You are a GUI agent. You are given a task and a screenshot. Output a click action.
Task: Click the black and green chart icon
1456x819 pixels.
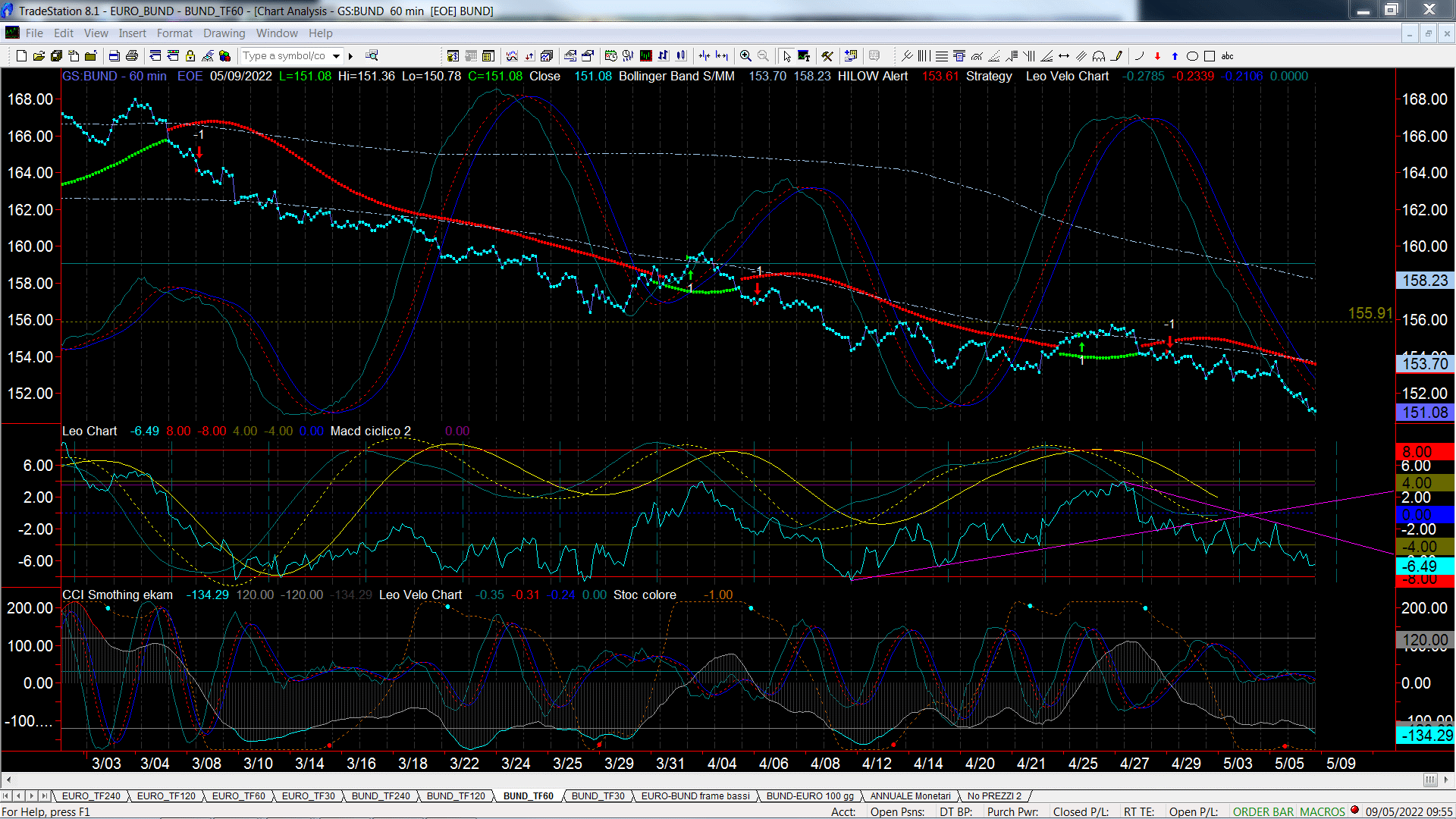pyautogui.click(x=646, y=56)
